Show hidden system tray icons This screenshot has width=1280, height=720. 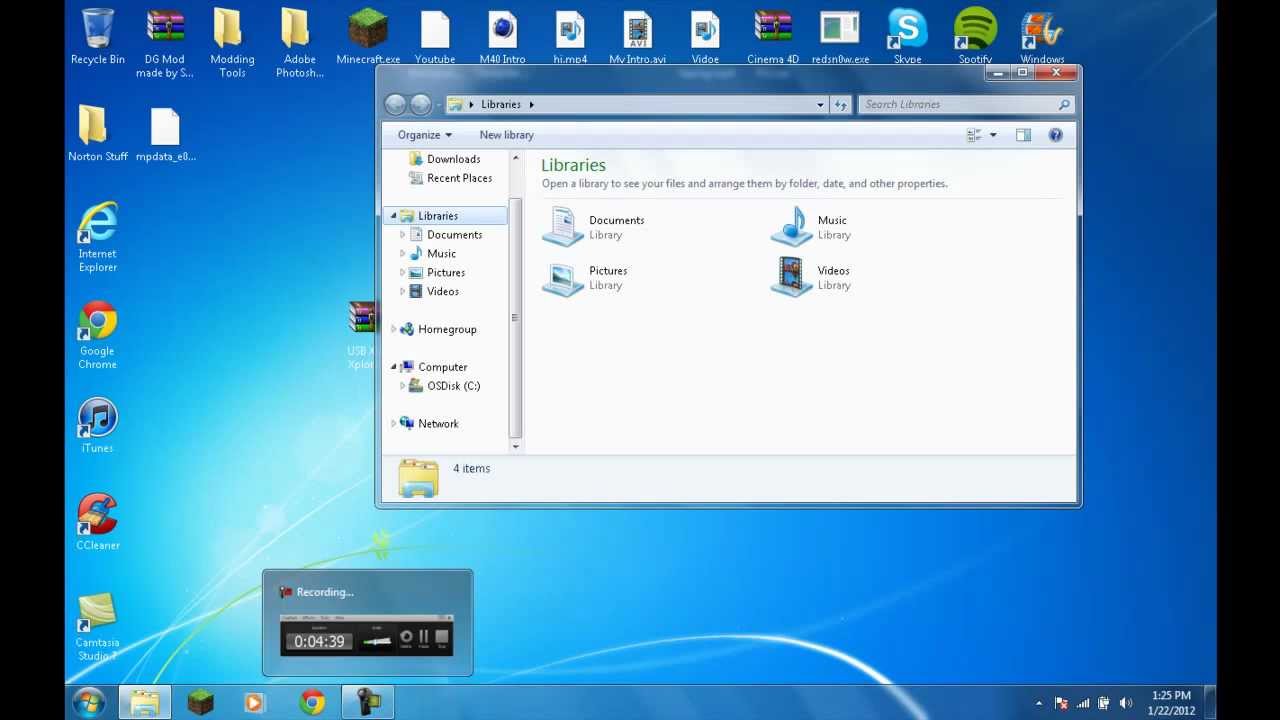pos(1038,704)
